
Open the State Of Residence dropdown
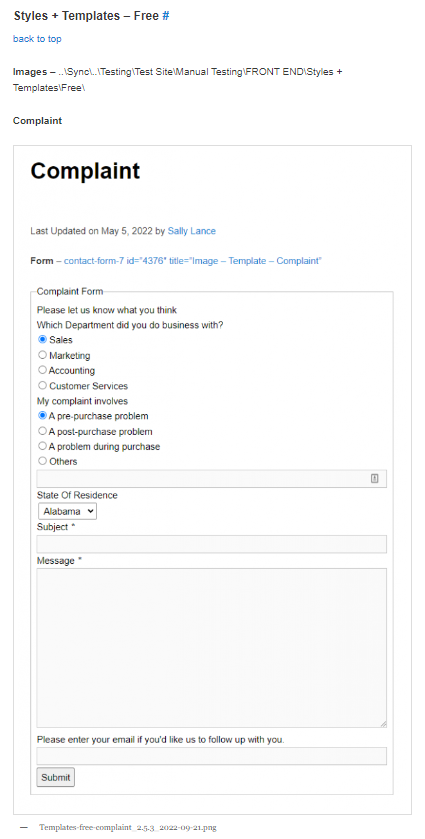tap(67, 511)
